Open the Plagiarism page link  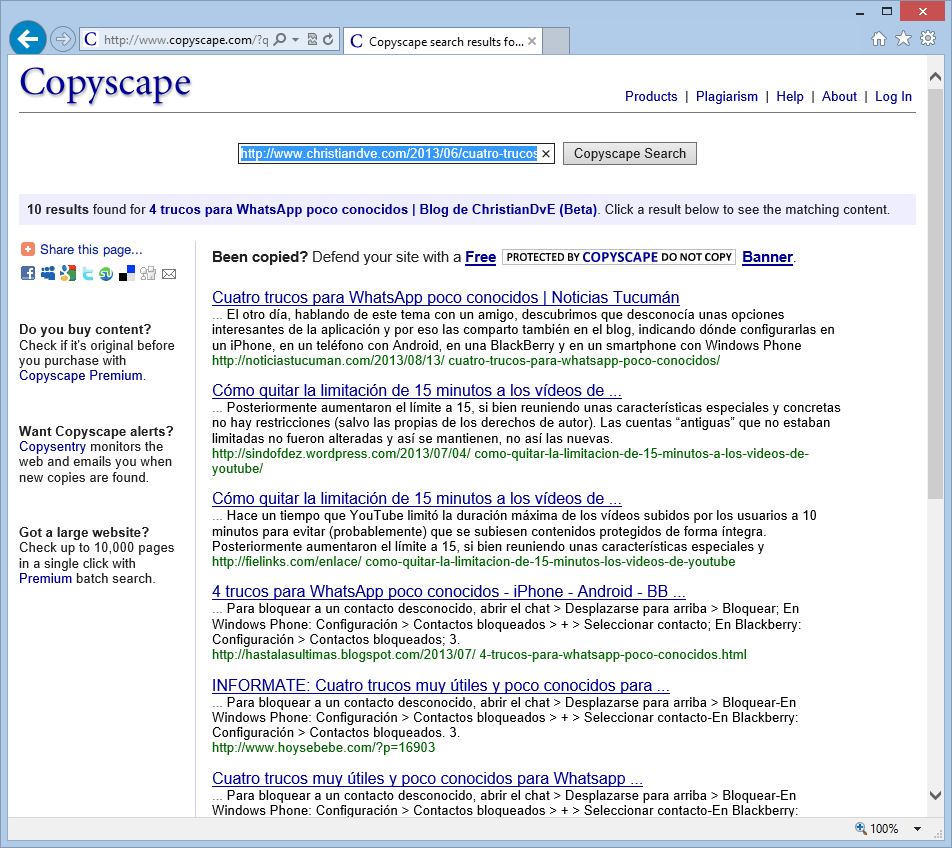pos(727,97)
